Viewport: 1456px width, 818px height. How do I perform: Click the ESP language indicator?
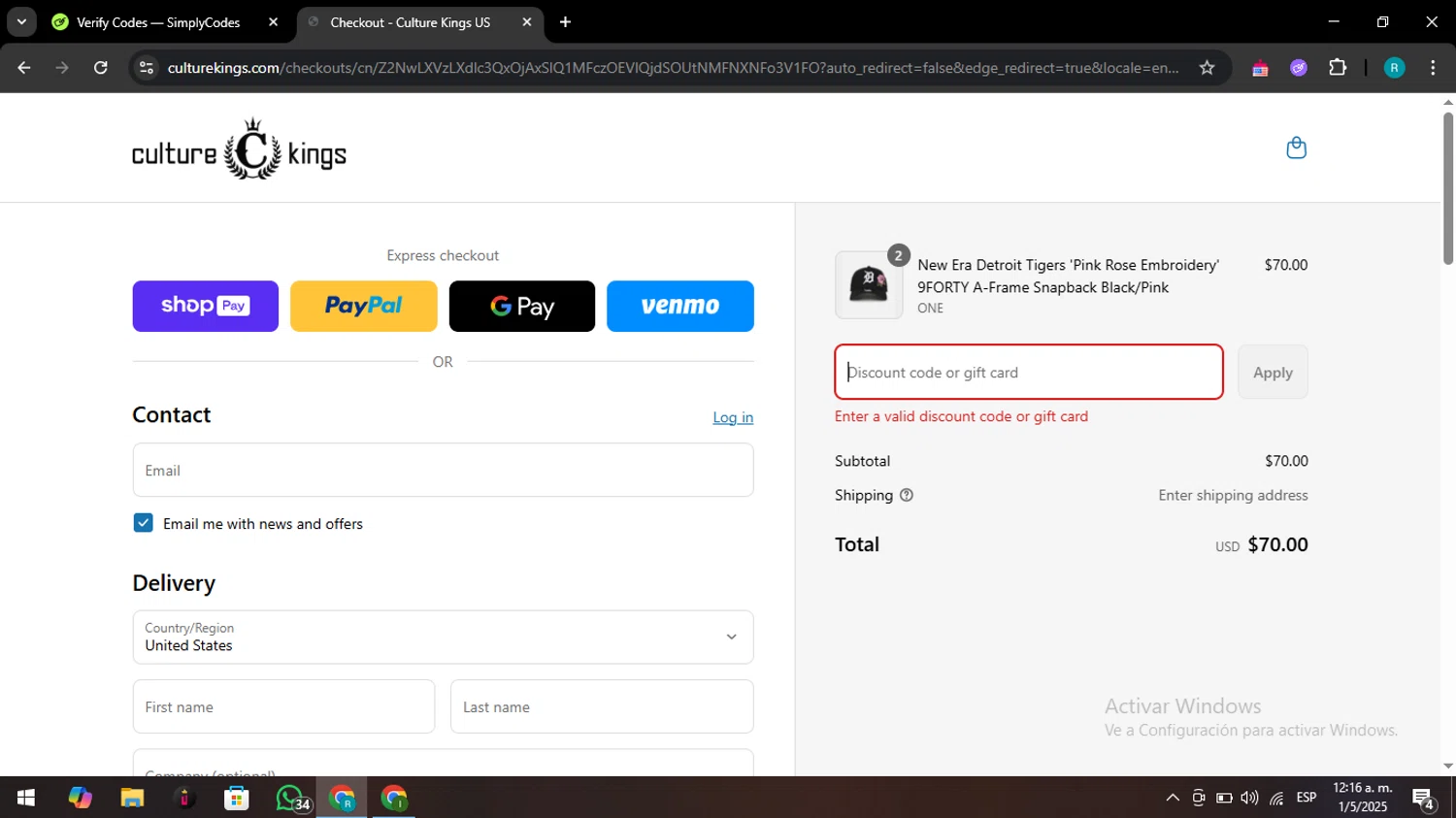[x=1307, y=798]
